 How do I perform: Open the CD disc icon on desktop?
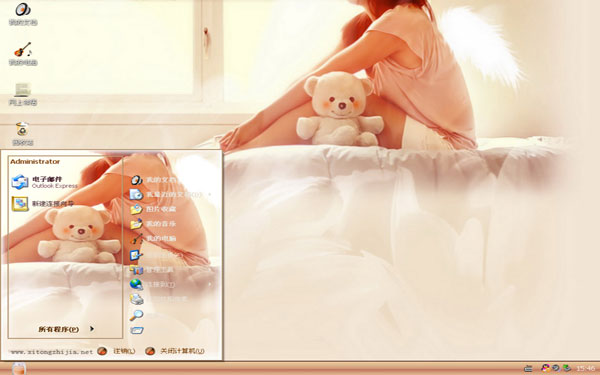point(23,14)
